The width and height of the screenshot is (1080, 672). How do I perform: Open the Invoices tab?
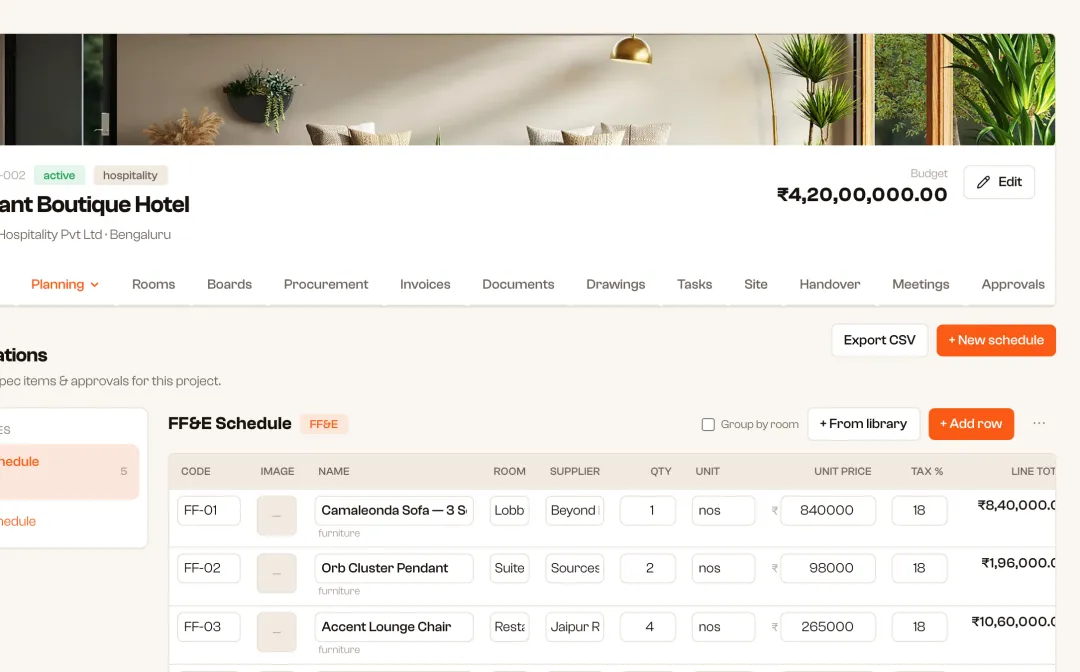point(425,284)
